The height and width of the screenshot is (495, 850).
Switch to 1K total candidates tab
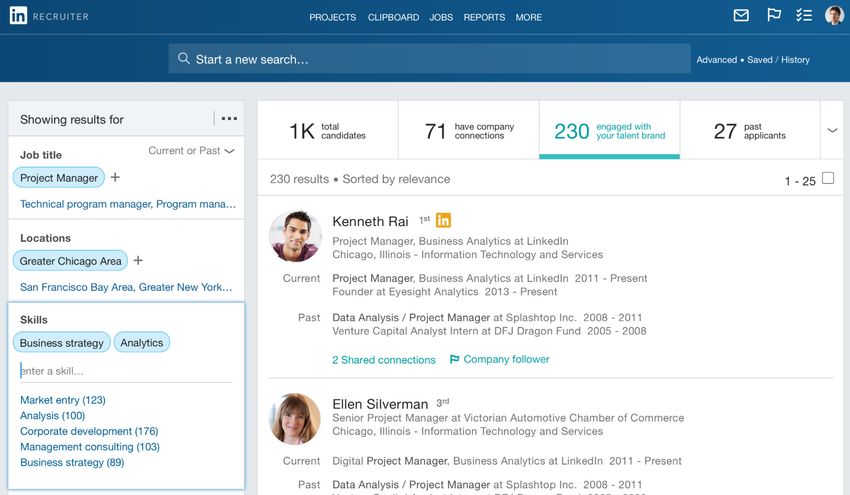click(328, 130)
